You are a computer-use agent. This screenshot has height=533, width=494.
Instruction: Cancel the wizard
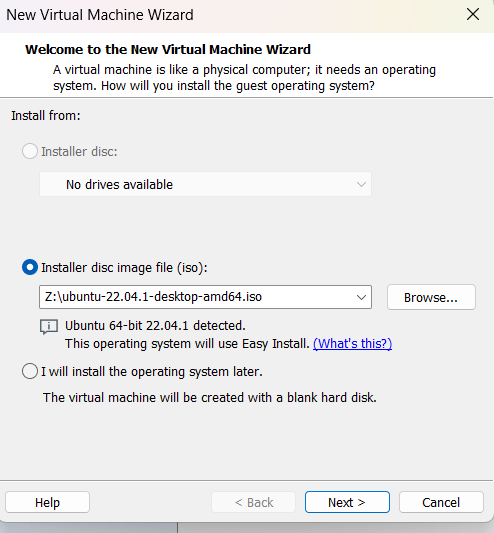tap(441, 502)
